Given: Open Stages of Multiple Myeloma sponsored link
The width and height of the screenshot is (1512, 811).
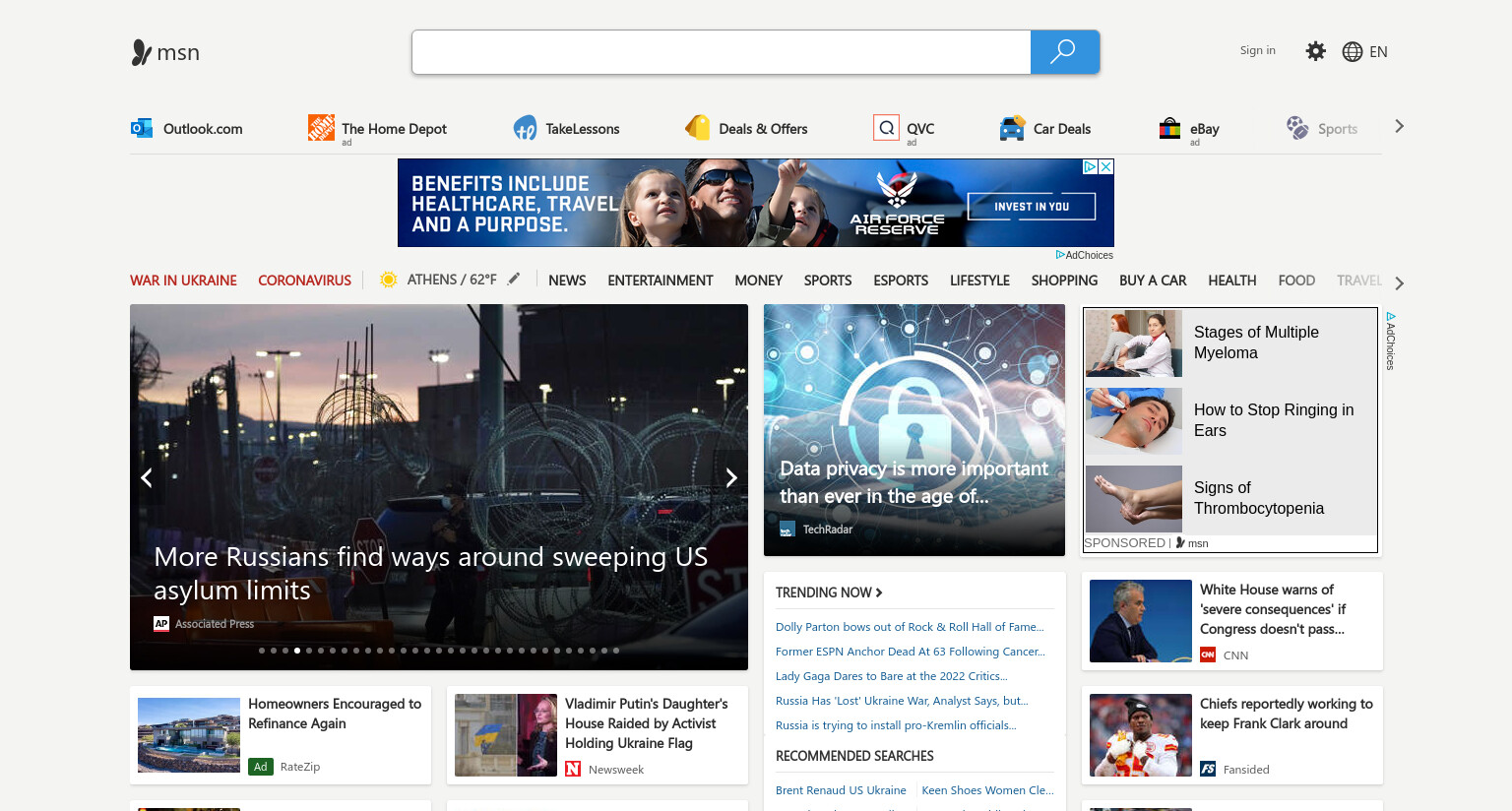Looking at the screenshot, I should pos(1256,343).
